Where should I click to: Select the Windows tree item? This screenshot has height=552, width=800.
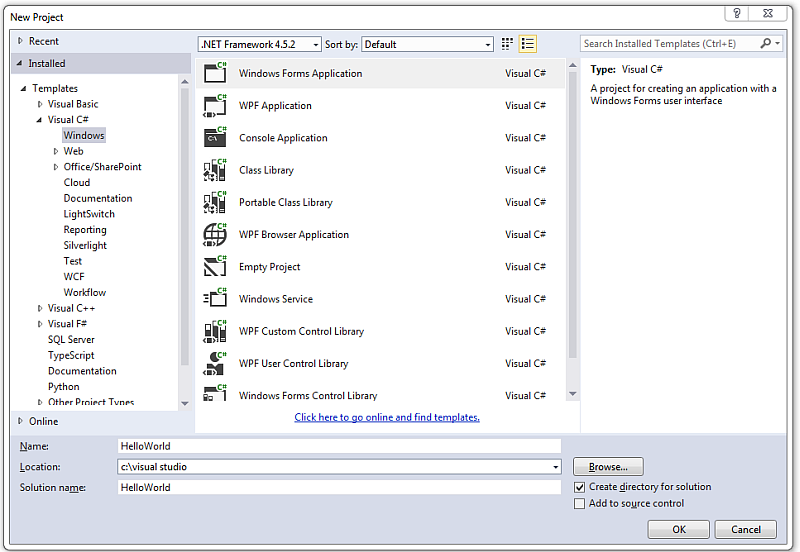pos(84,135)
